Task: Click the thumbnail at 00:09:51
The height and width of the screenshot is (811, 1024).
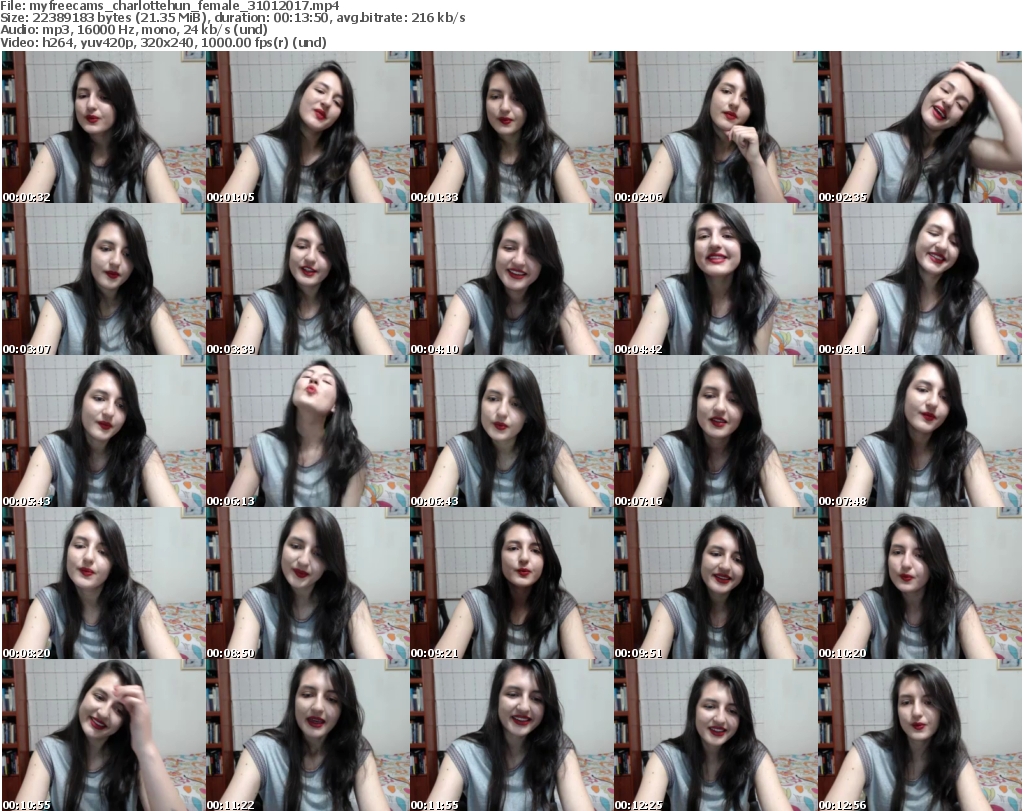Action: coord(714,583)
